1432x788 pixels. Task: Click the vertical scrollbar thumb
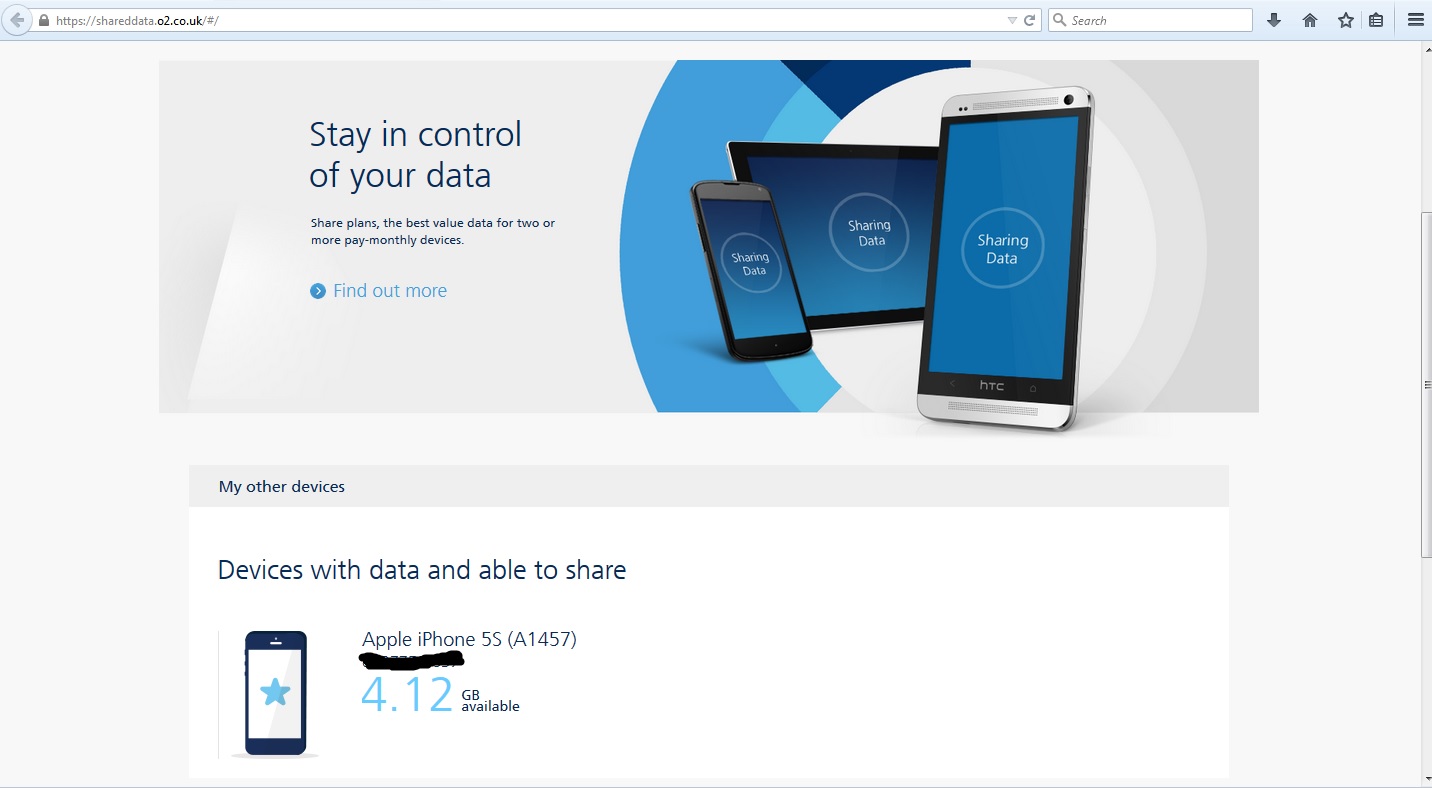coord(1425,383)
